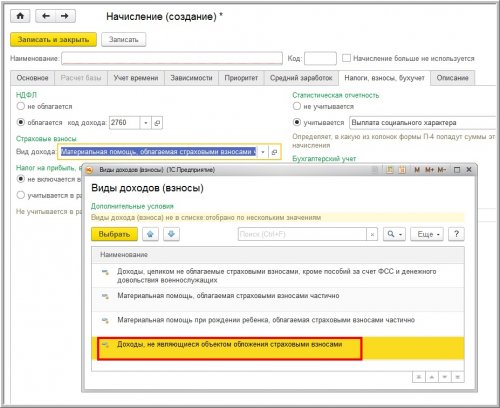This screenshot has height=408, width=500.
Task: Move item up with blue arrow
Action: [150, 234]
